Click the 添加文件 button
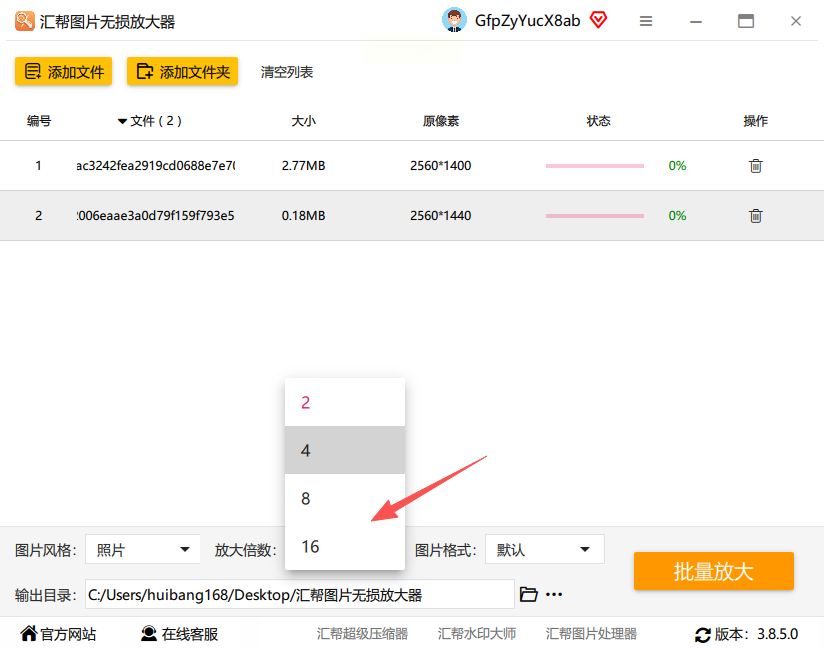 pyautogui.click(x=64, y=71)
